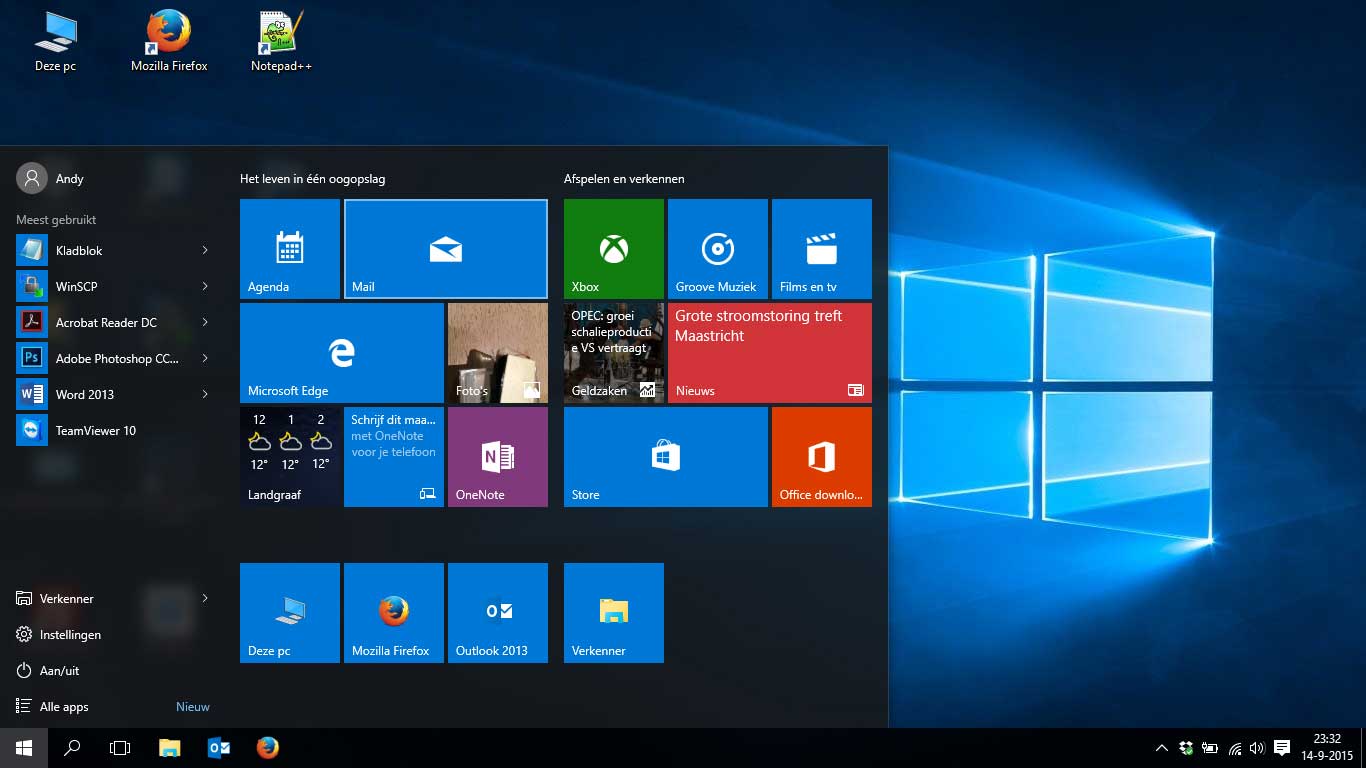This screenshot has width=1366, height=768.
Task: Open the Landgraaf weather tile
Action: pyautogui.click(x=290, y=457)
